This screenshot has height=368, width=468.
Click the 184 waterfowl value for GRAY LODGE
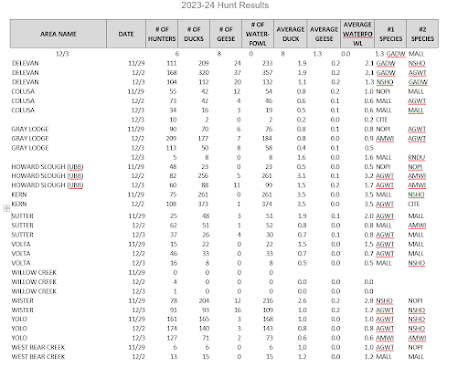[267, 138]
